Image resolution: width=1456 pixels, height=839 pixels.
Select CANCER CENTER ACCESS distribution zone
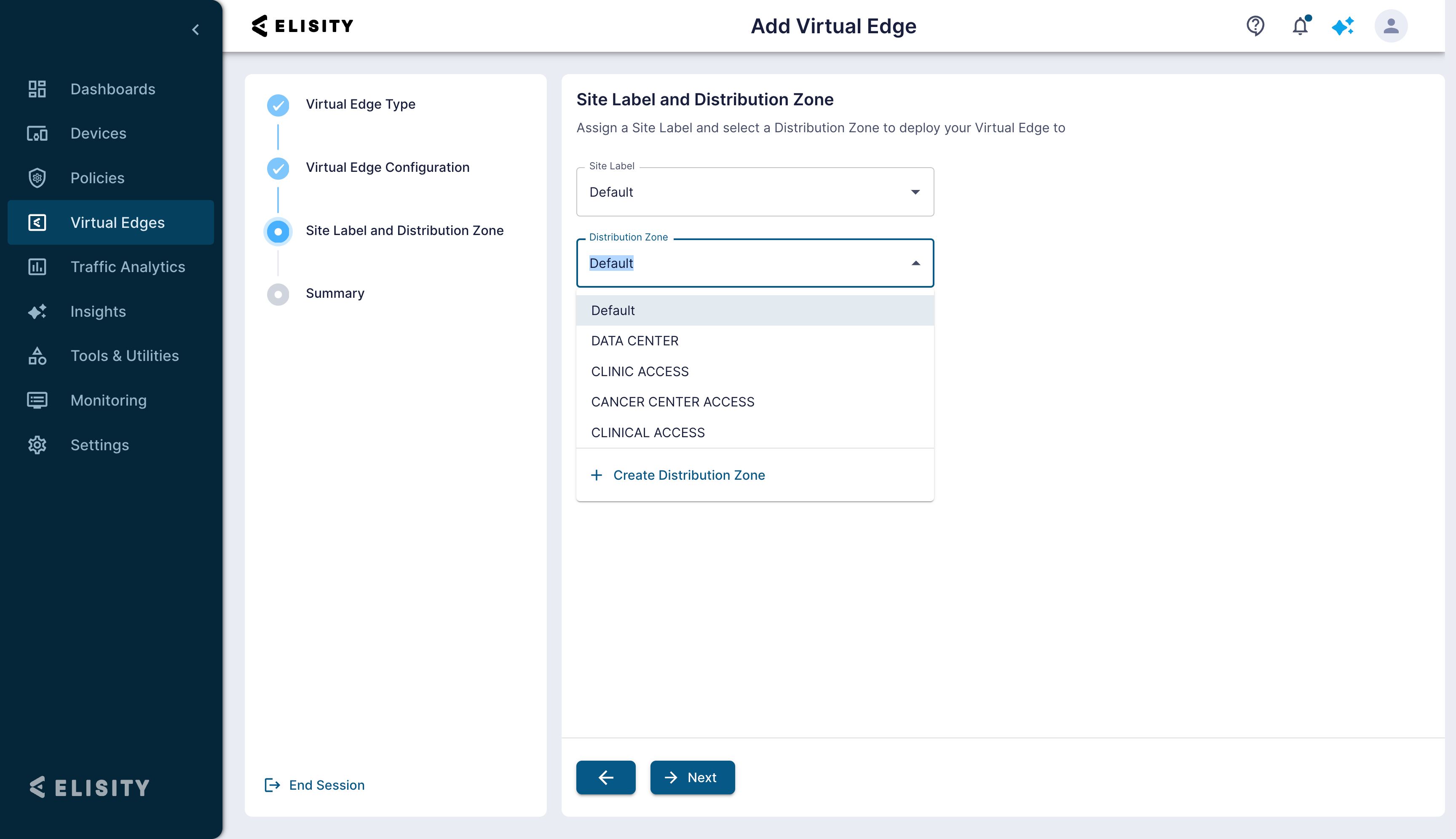755,402
